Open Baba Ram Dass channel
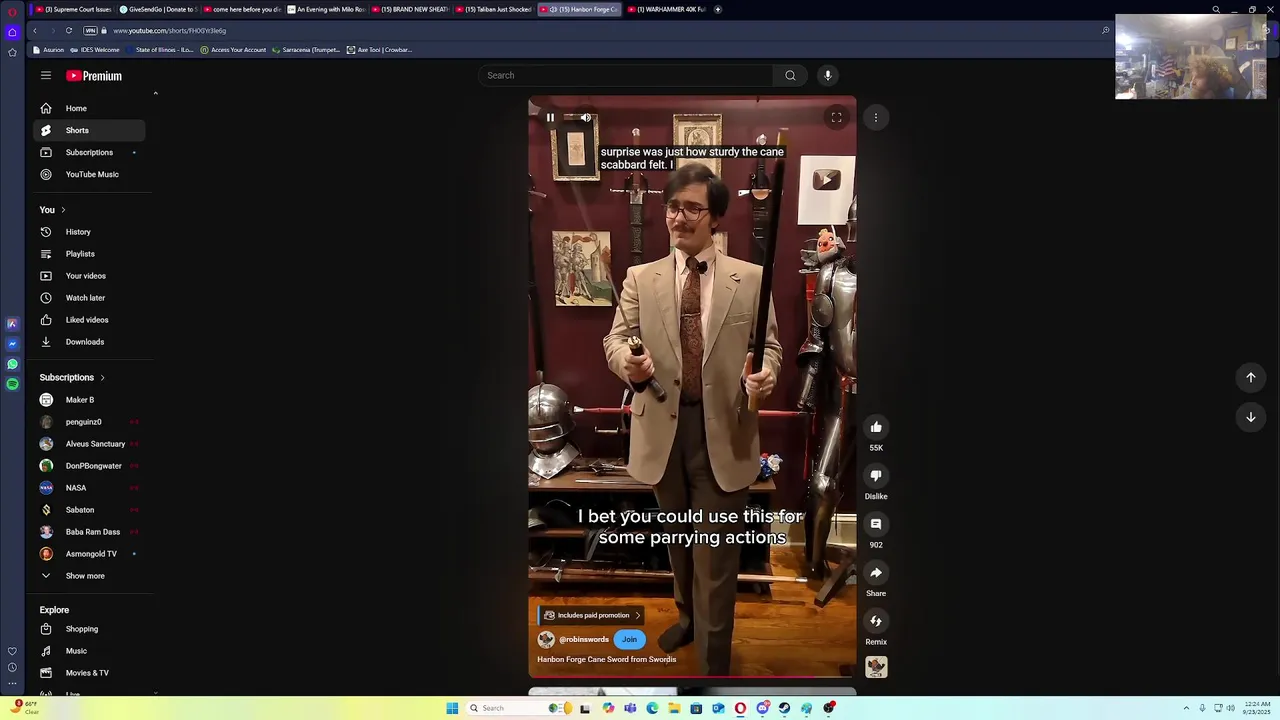The width and height of the screenshot is (1280, 720). click(x=88, y=532)
